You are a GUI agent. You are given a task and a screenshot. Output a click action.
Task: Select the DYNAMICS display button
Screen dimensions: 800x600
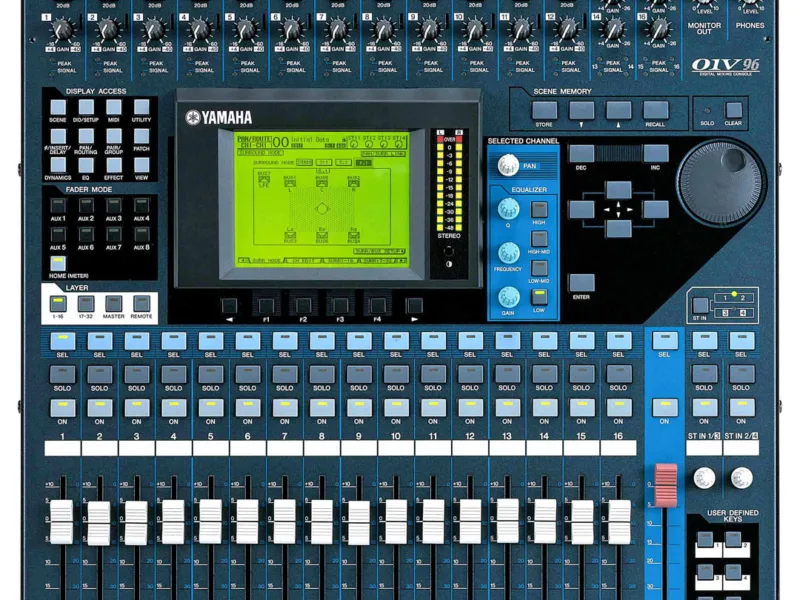pos(58,165)
